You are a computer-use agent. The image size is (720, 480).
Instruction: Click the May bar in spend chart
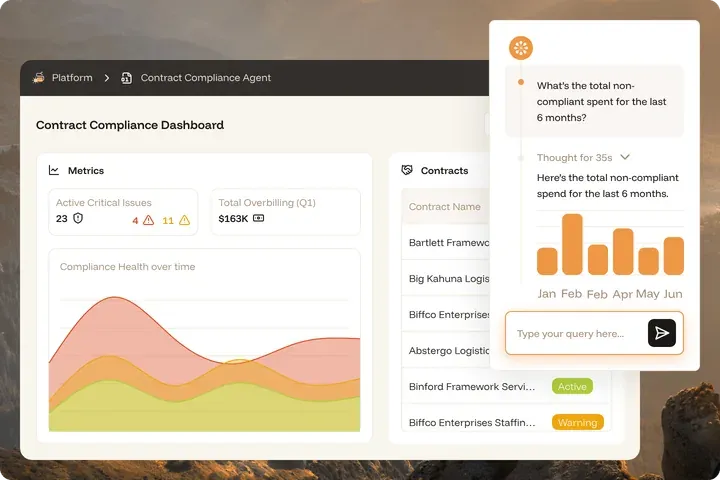pyautogui.click(x=648, y=261)
